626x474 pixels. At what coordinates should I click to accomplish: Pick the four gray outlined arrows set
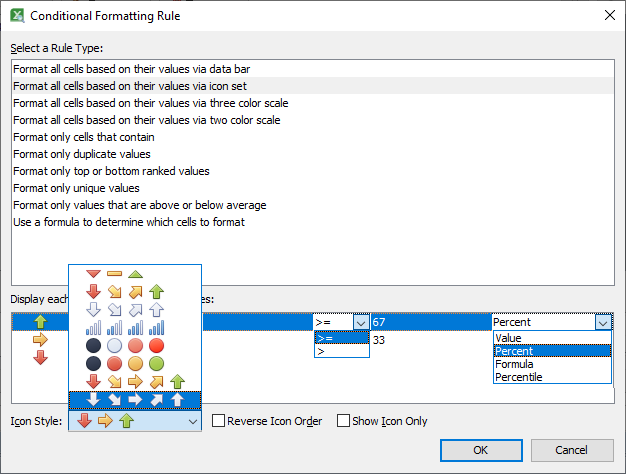(124, 310)
